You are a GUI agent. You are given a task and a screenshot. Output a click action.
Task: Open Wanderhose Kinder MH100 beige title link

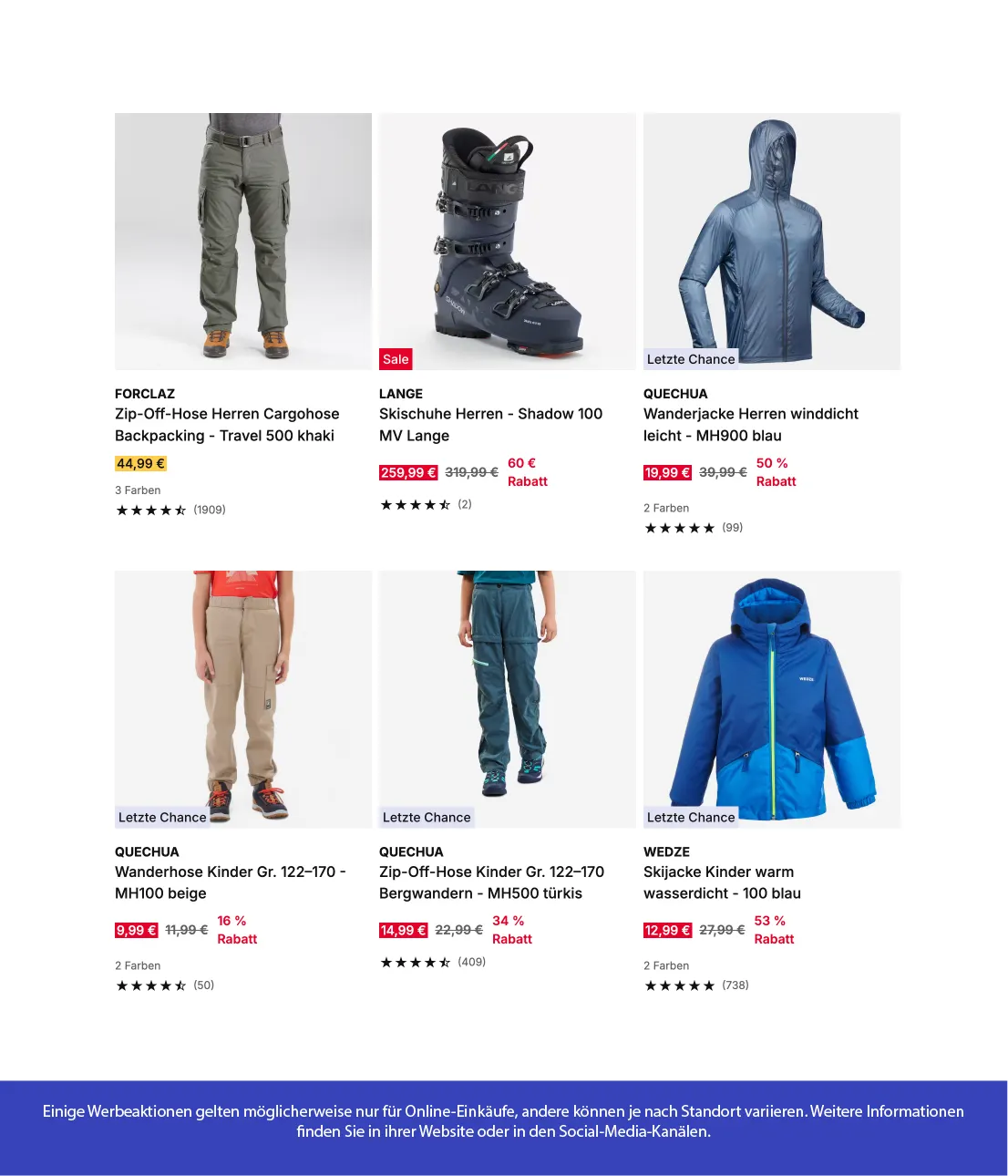(x=231, y=882)
